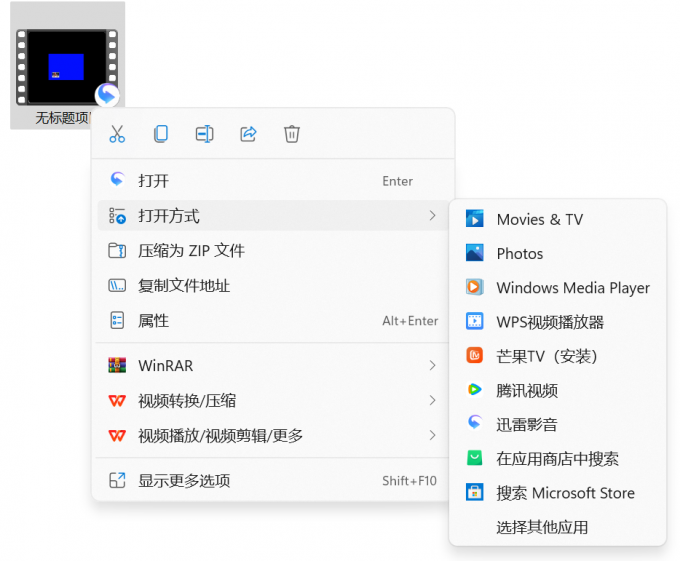Open with WPS视频播放器
Image resolution: width=680 pixels, height=561 pixels.
(549, 322)
